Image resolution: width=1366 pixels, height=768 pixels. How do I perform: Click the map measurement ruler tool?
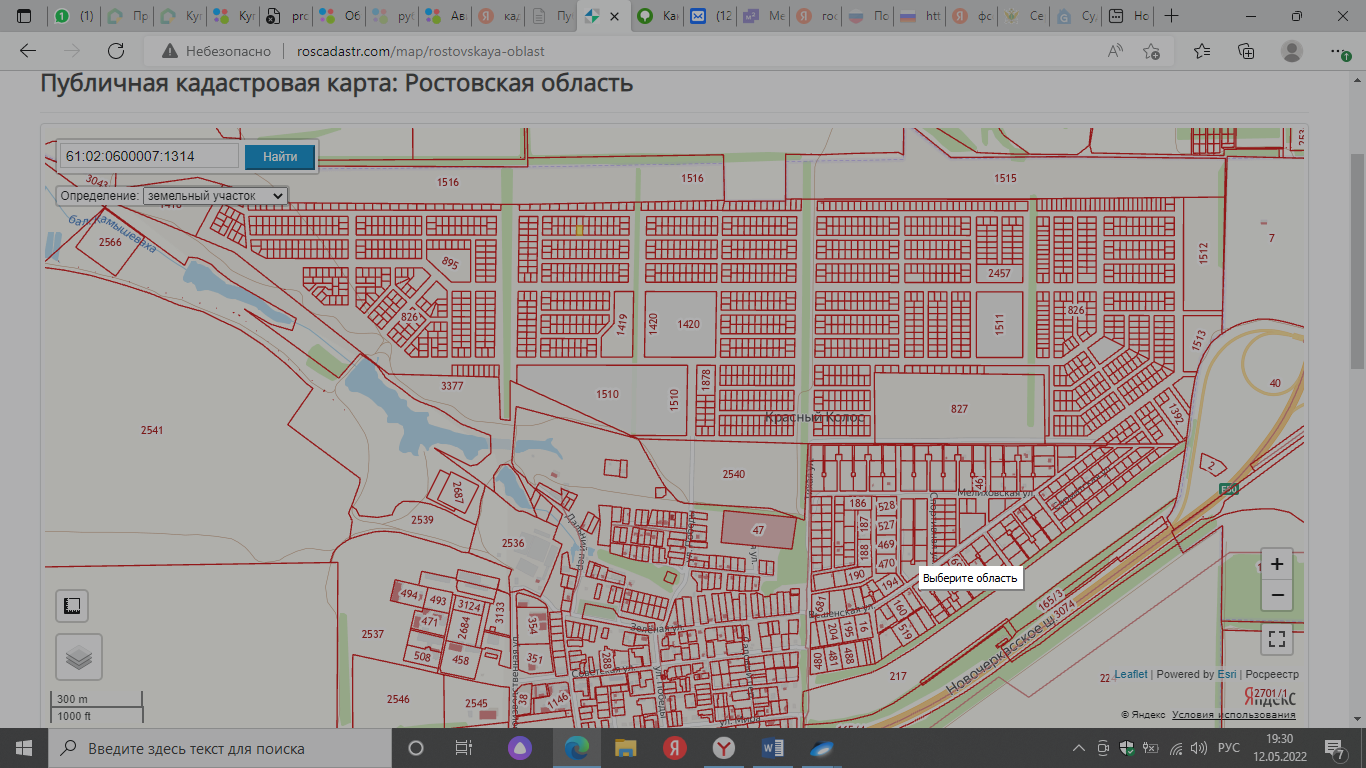click(72, 606)
